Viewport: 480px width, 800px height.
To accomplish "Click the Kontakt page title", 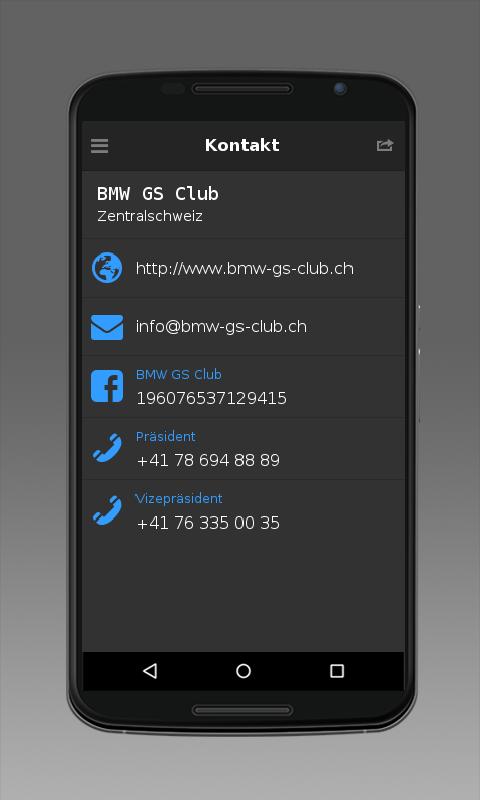I will pyautogui.click(x=242, y=145).
